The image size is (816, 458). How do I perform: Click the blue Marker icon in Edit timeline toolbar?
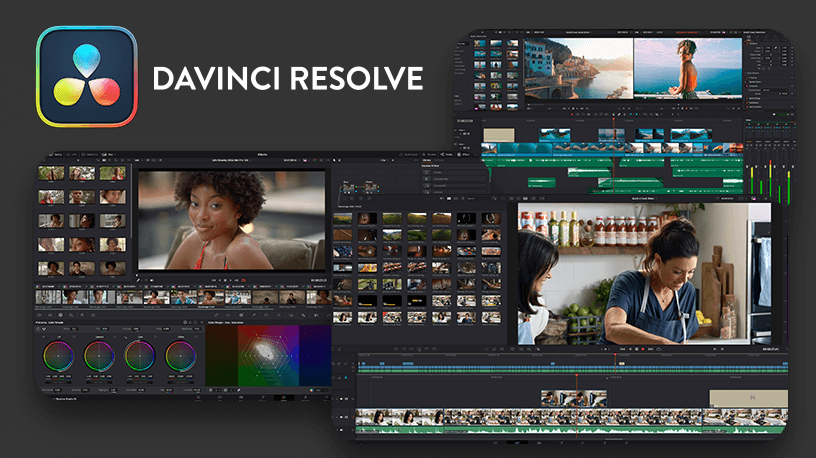coord(637,114)
